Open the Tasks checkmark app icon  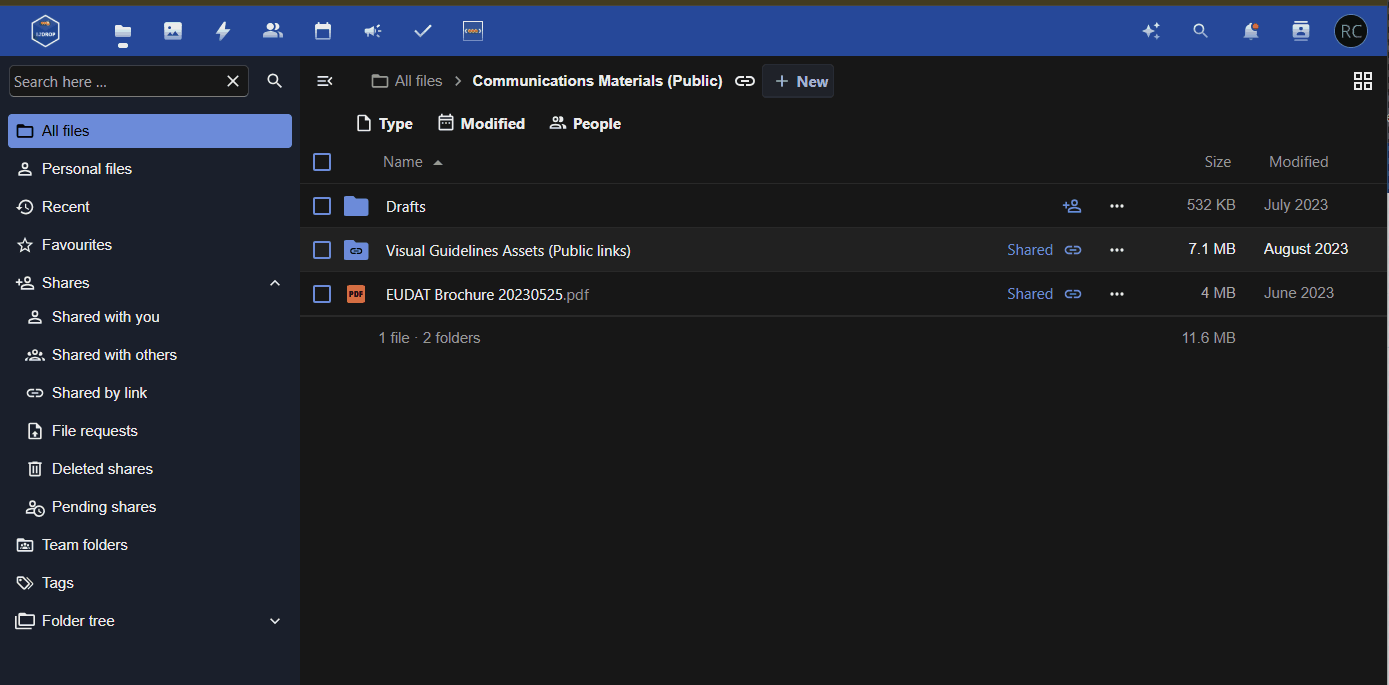tap(422, 30)
